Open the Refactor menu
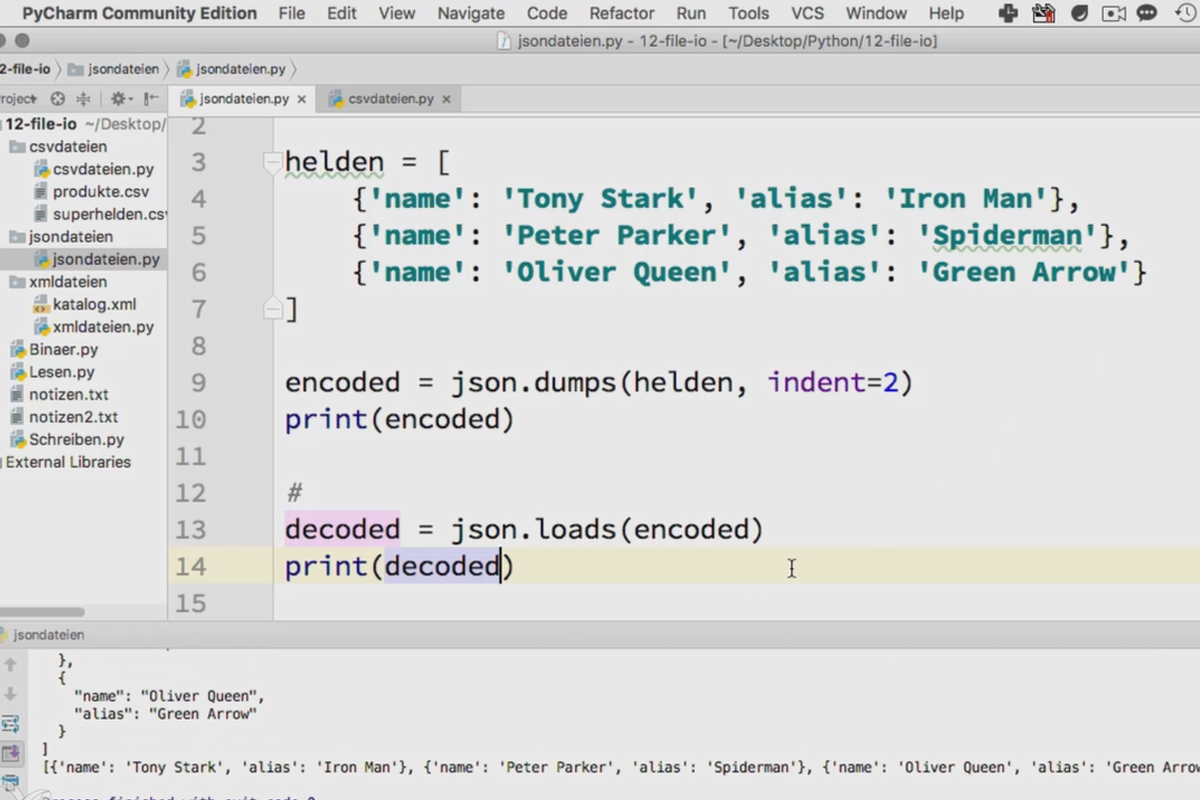The height and width of the screenshot is (800, 1200). [x=622, y=13]
